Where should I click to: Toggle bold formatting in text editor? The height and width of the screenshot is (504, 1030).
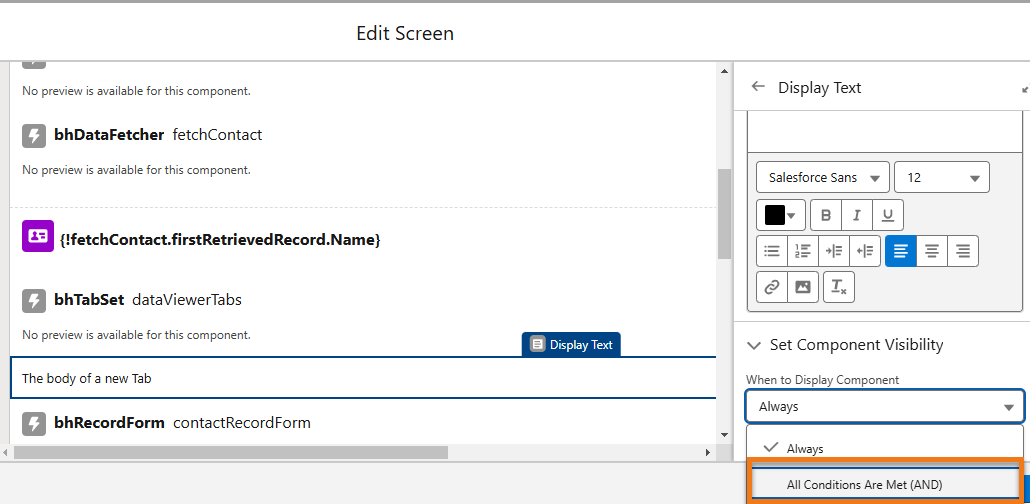[x=826, y=215]
